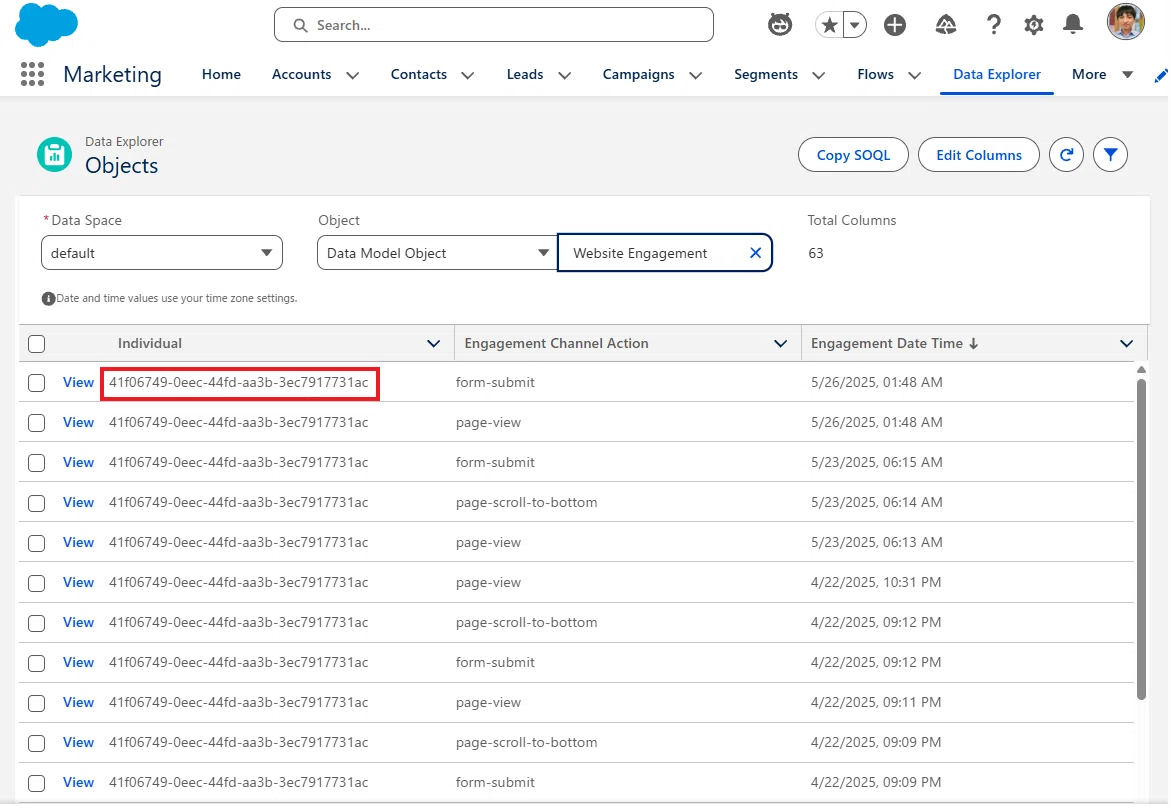Go to the Home tab
Image resolution: width=1171 pixels, height=808 pixels.
tap(221, 74)
